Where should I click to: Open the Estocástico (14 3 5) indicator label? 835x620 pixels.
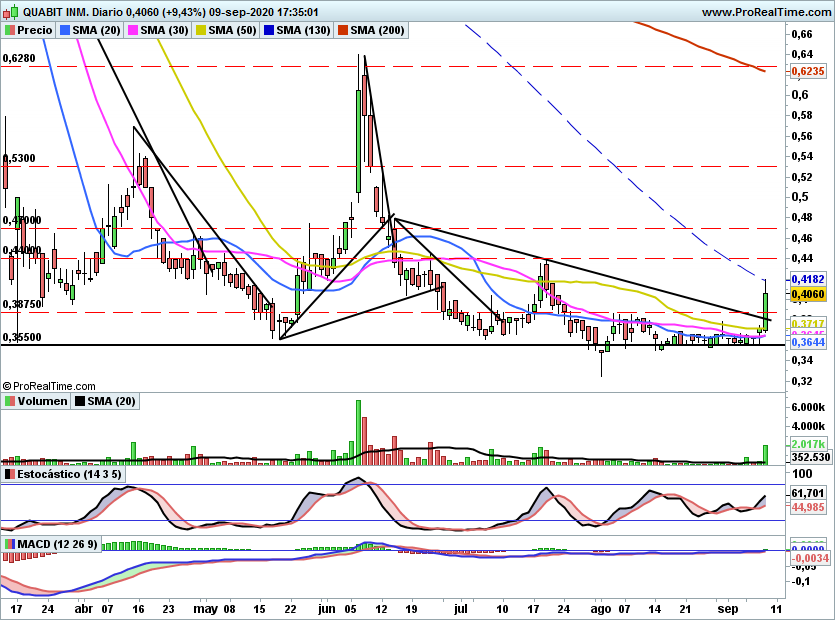coord(70,474)
